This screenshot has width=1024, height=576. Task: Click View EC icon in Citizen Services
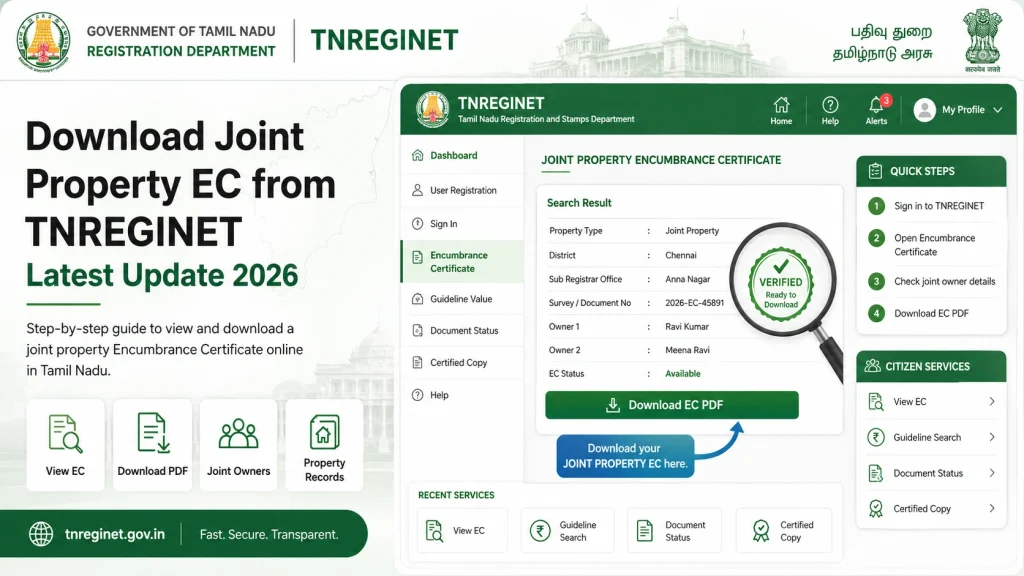(876, 402)
